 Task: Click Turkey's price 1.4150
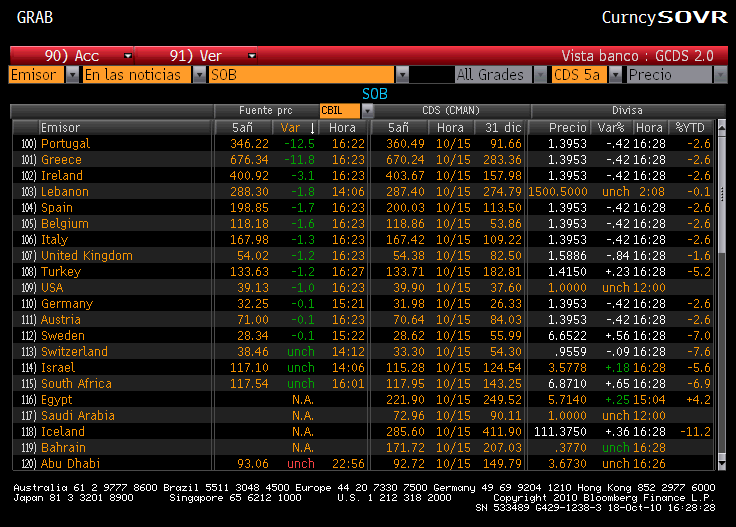tap(567, 271)
